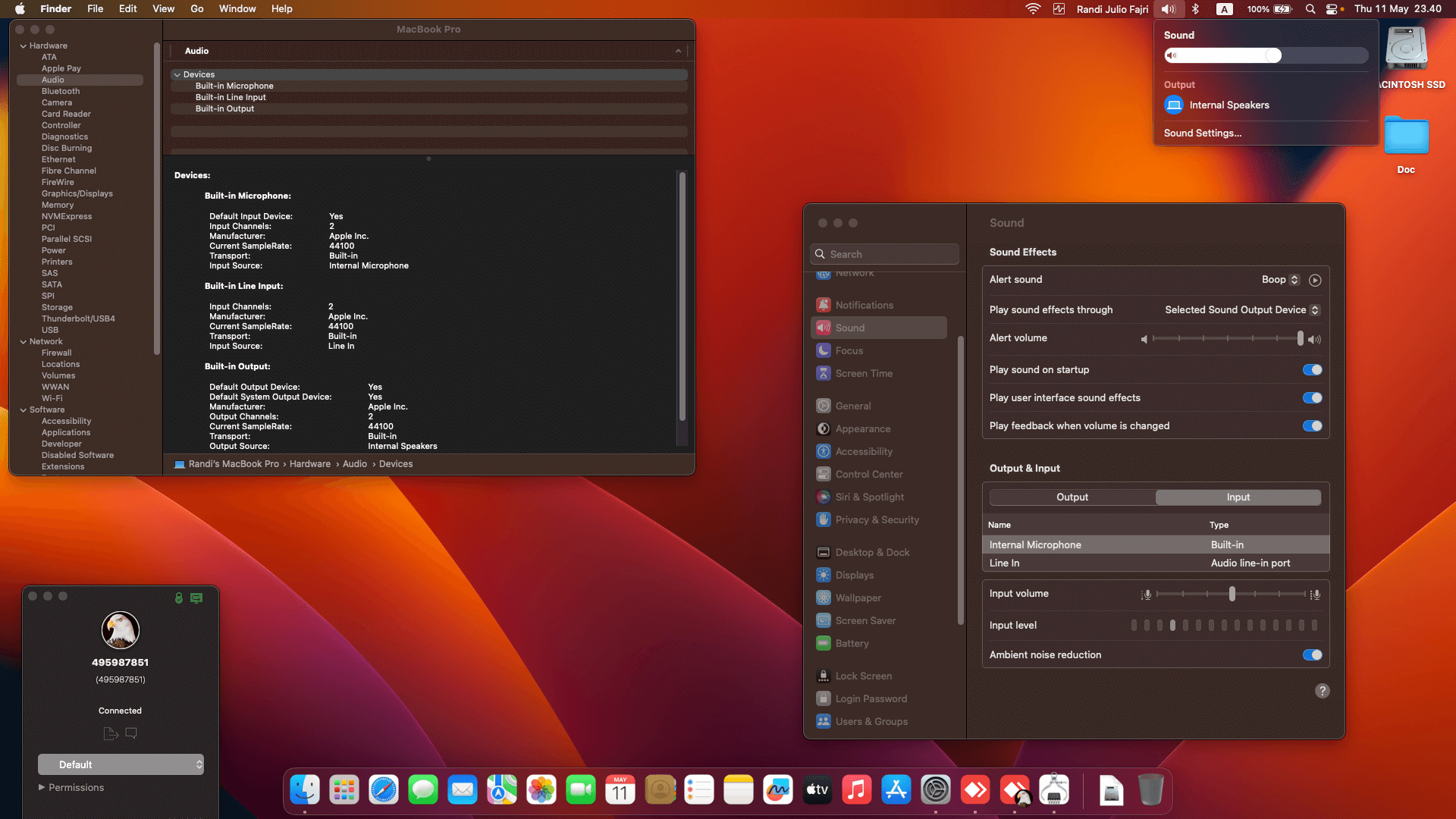1456x819 pixels.
Task: Collapse the Hardware tree in System Information
Action: [x=23, y=46]
